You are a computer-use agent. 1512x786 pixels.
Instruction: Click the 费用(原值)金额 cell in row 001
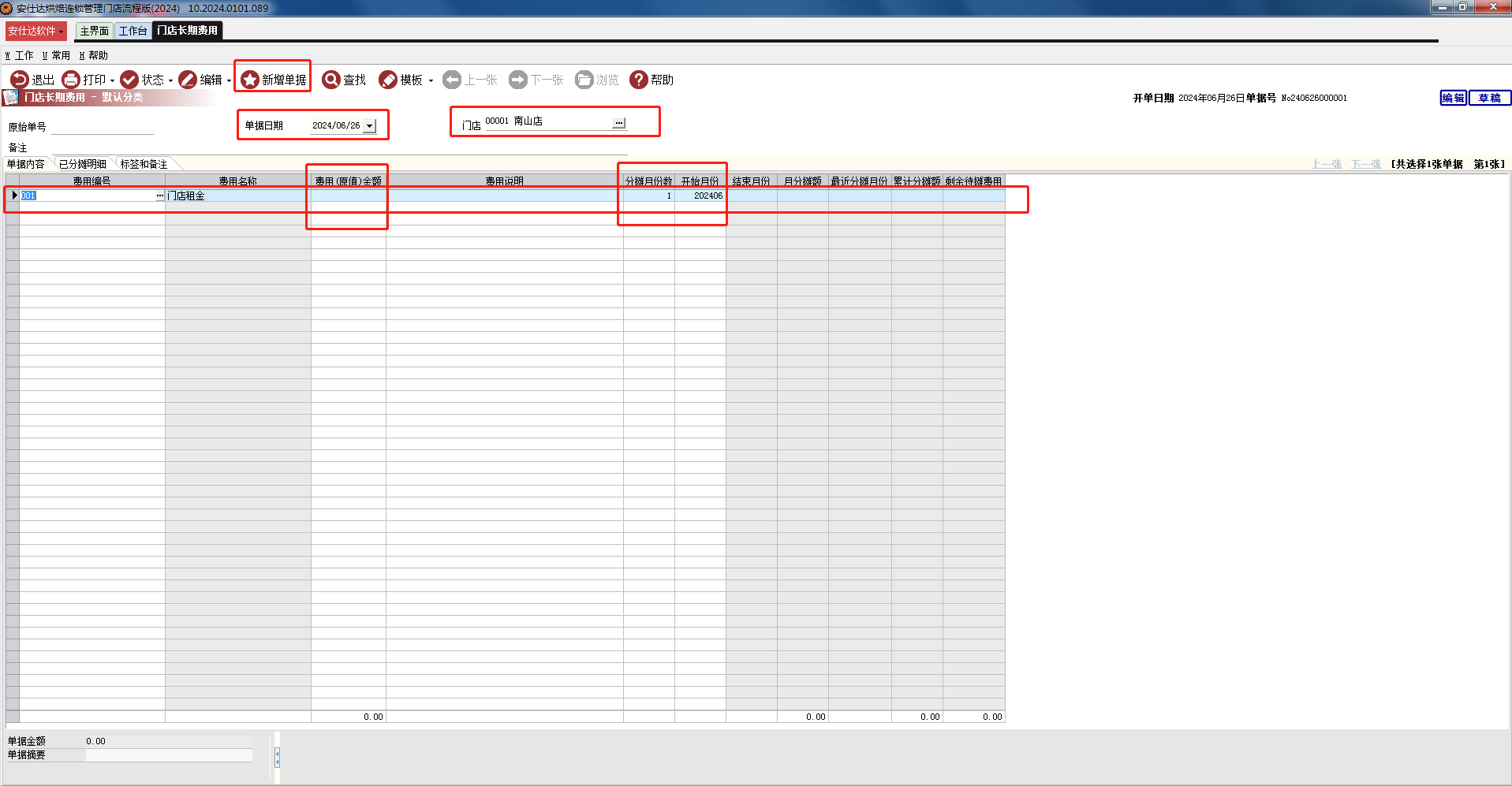(349, 196)
